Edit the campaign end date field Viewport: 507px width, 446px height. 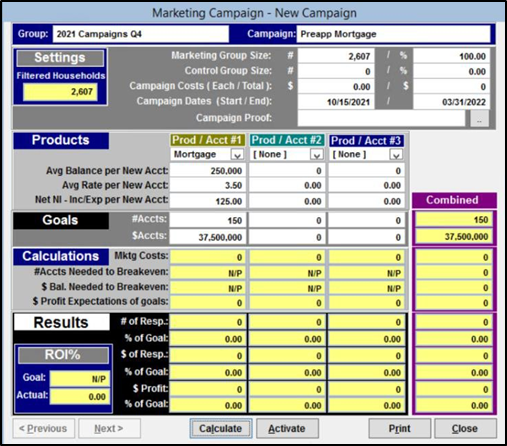pyautogui.click(x=451, y=102)
